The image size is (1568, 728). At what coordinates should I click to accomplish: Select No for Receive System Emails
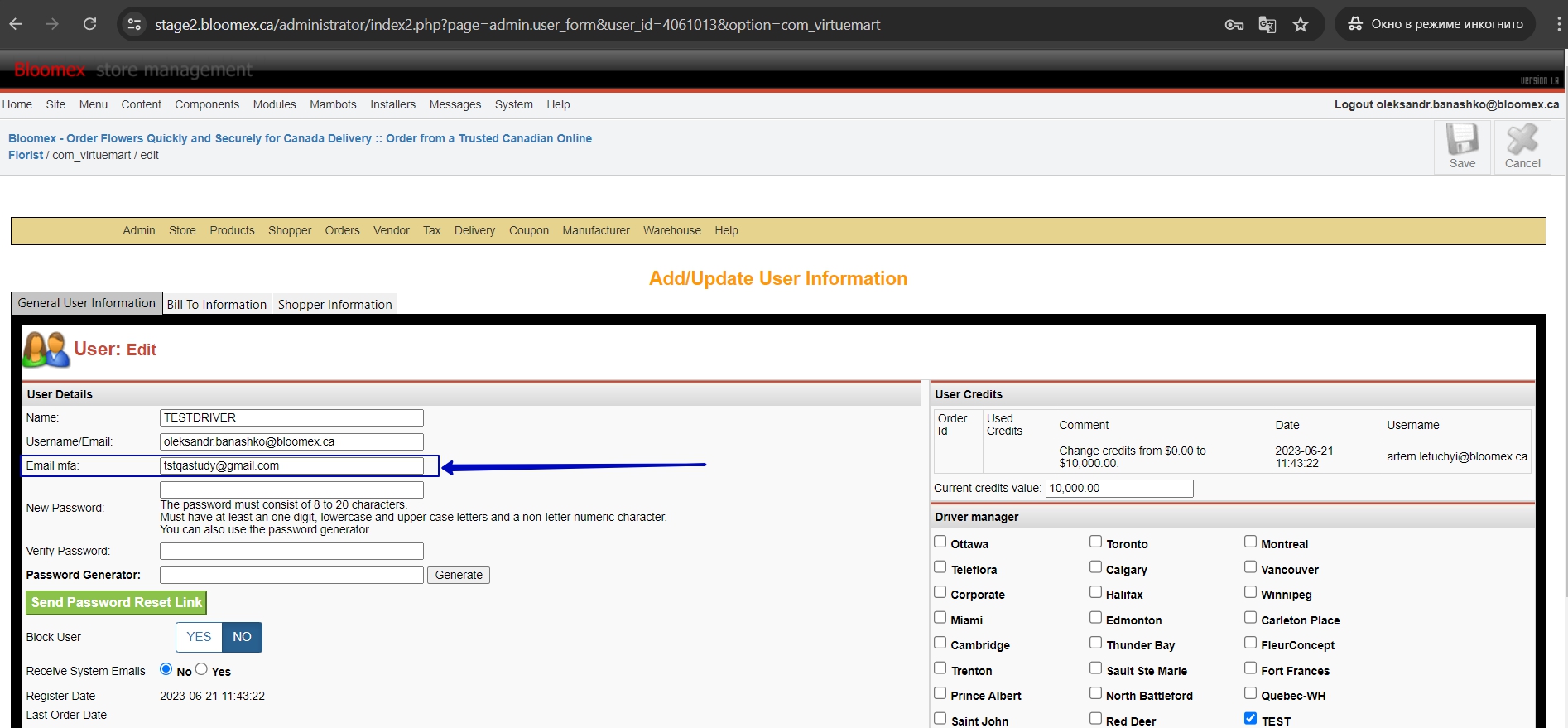[166, 669]
